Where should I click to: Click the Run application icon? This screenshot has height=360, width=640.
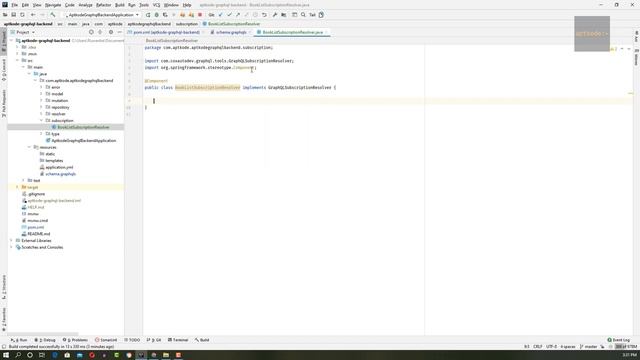[148, 15]
